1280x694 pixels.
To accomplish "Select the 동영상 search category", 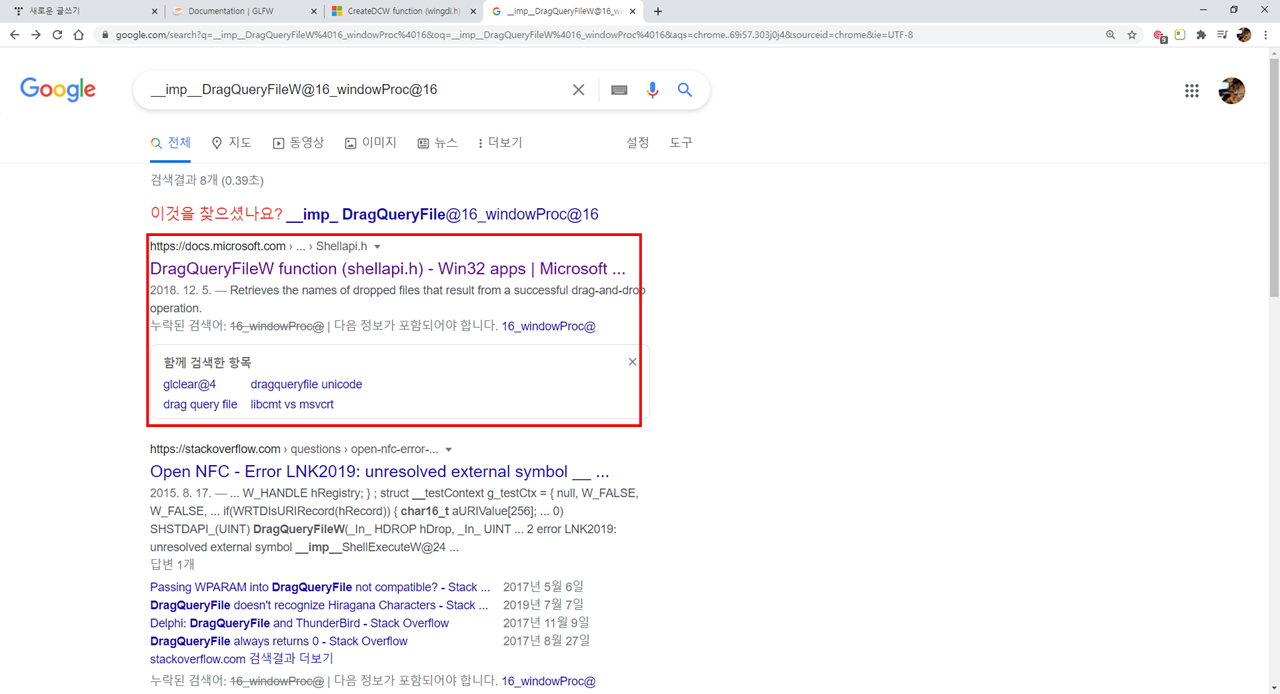I will (298, 143).
